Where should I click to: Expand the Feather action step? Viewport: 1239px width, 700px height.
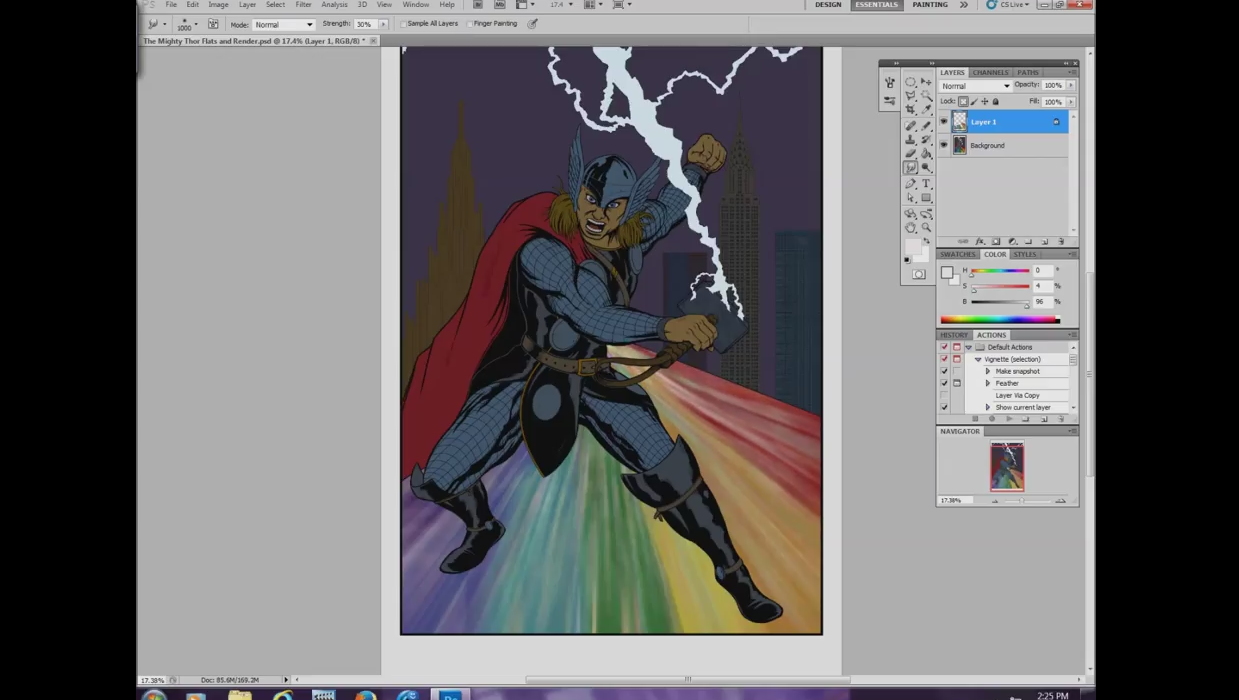coord(988,383)
